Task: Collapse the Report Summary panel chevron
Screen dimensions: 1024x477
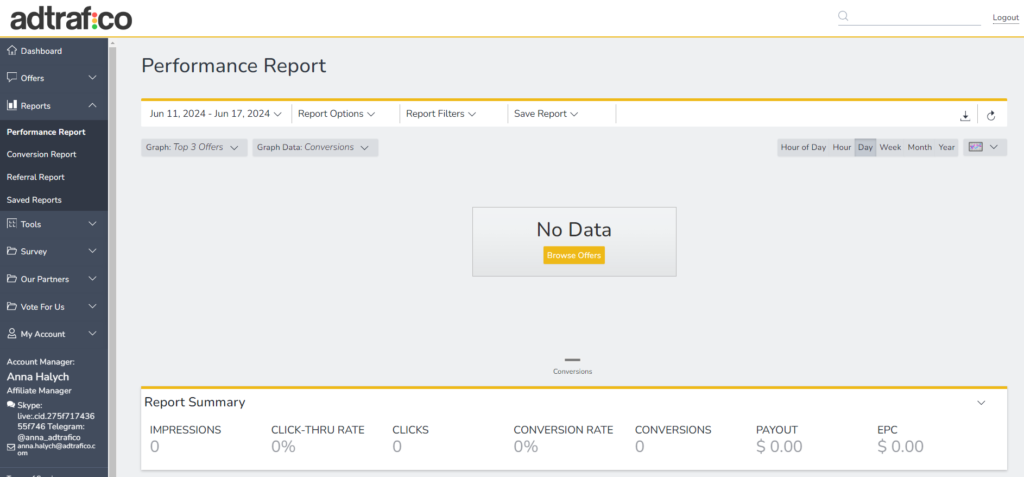Action: 981,403
